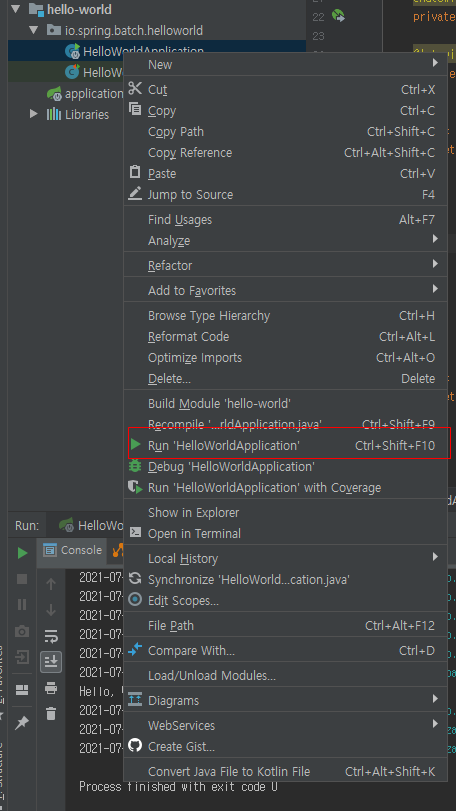Click the Run with Coverage shield icon
This screenshot has width=456, height=811.
point(135,487)
